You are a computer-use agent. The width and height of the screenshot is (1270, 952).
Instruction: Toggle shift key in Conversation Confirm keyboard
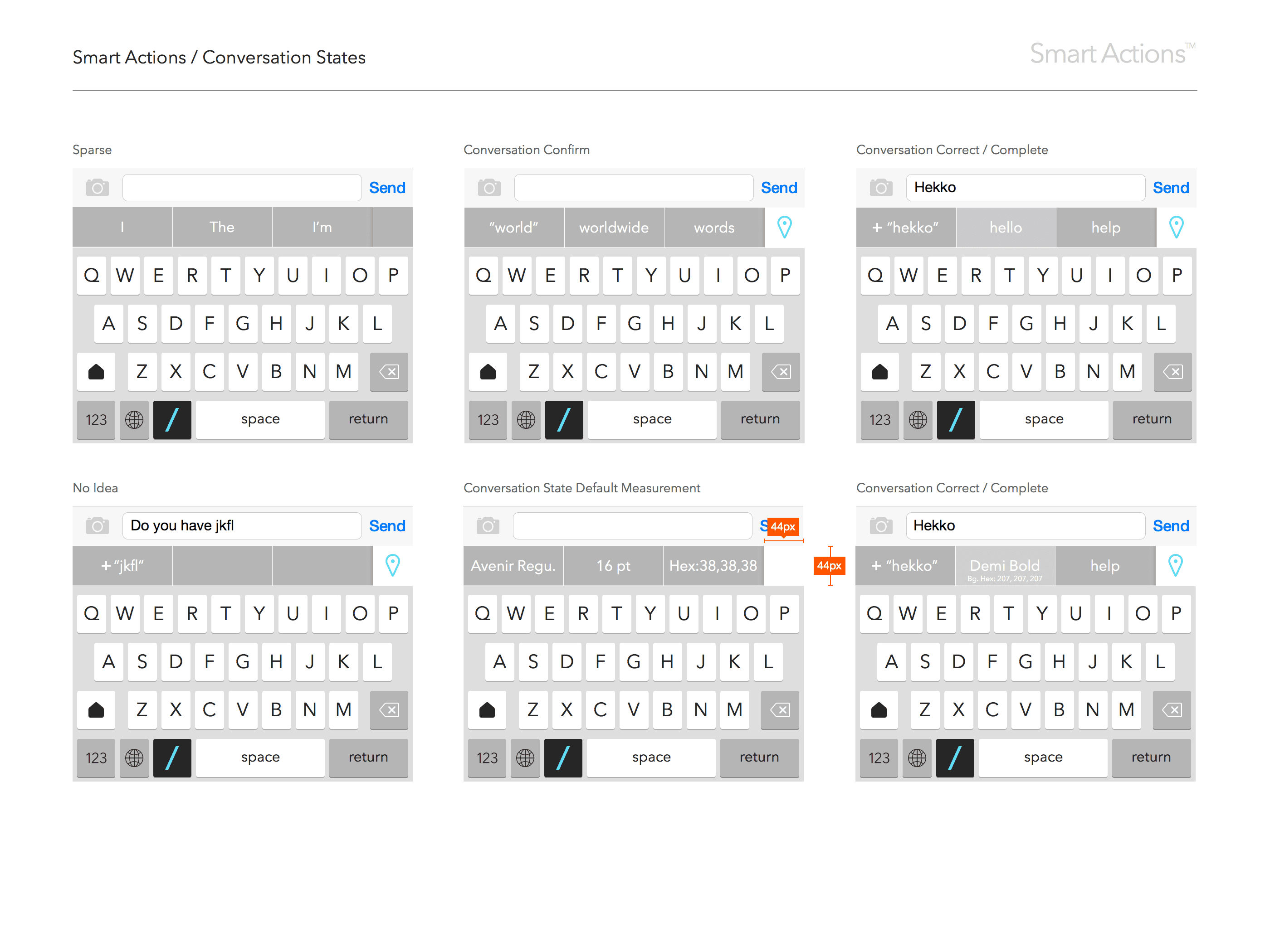coord(488,372)
